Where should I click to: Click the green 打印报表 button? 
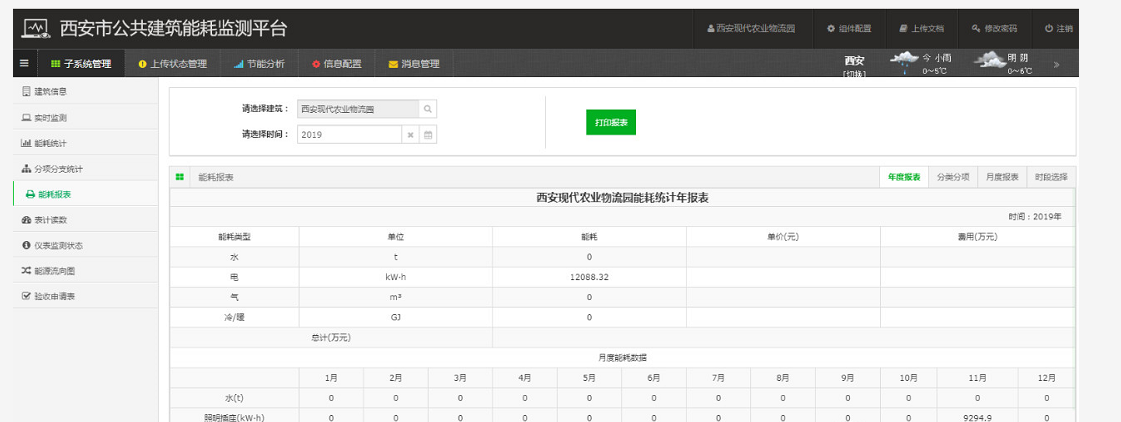[611, 122]
